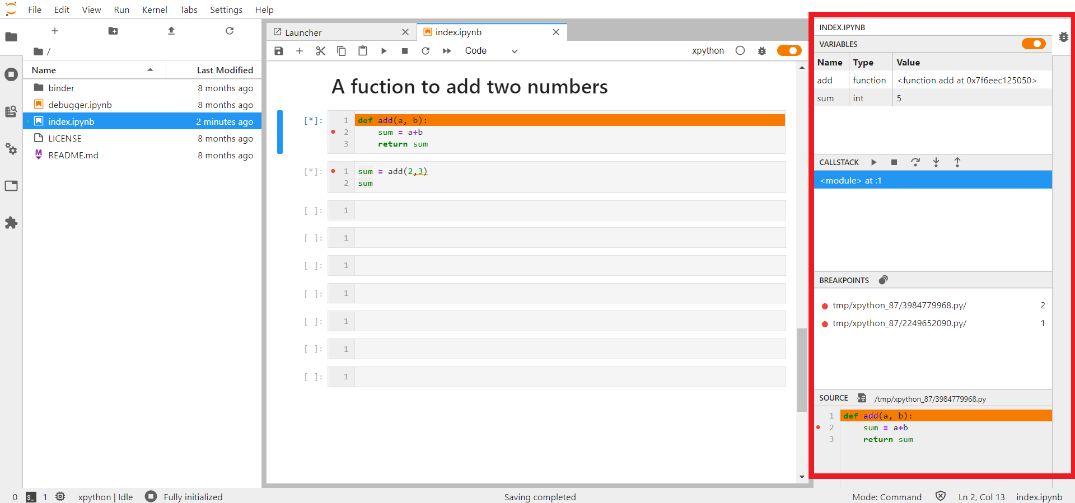Screen dimensions: 1075x503
Task: Remove all breakpoints via Breakpoints header icon
Action: 883,280
